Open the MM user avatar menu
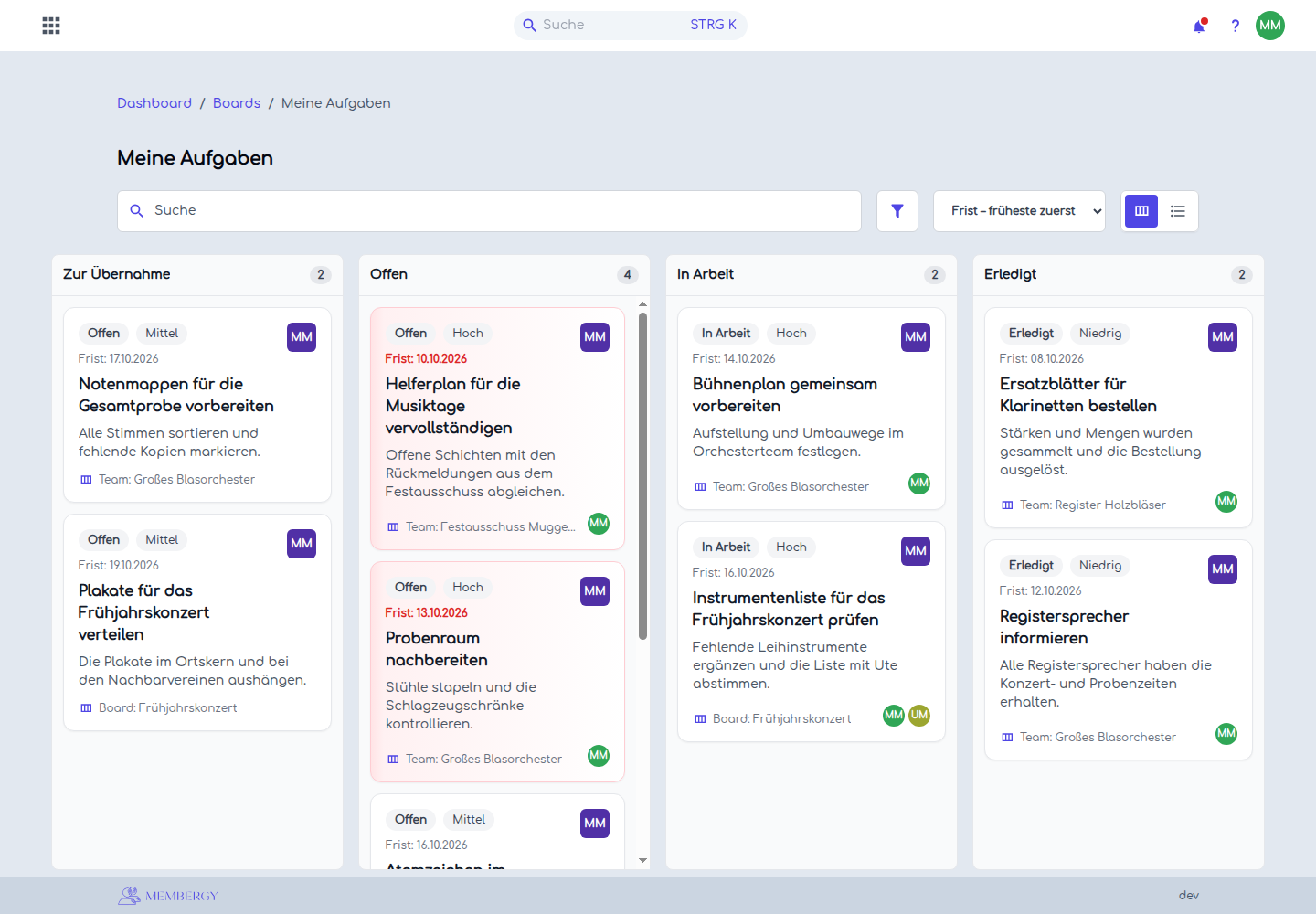The height and width of the screenshot is (914, 1316). point(1270,26)
